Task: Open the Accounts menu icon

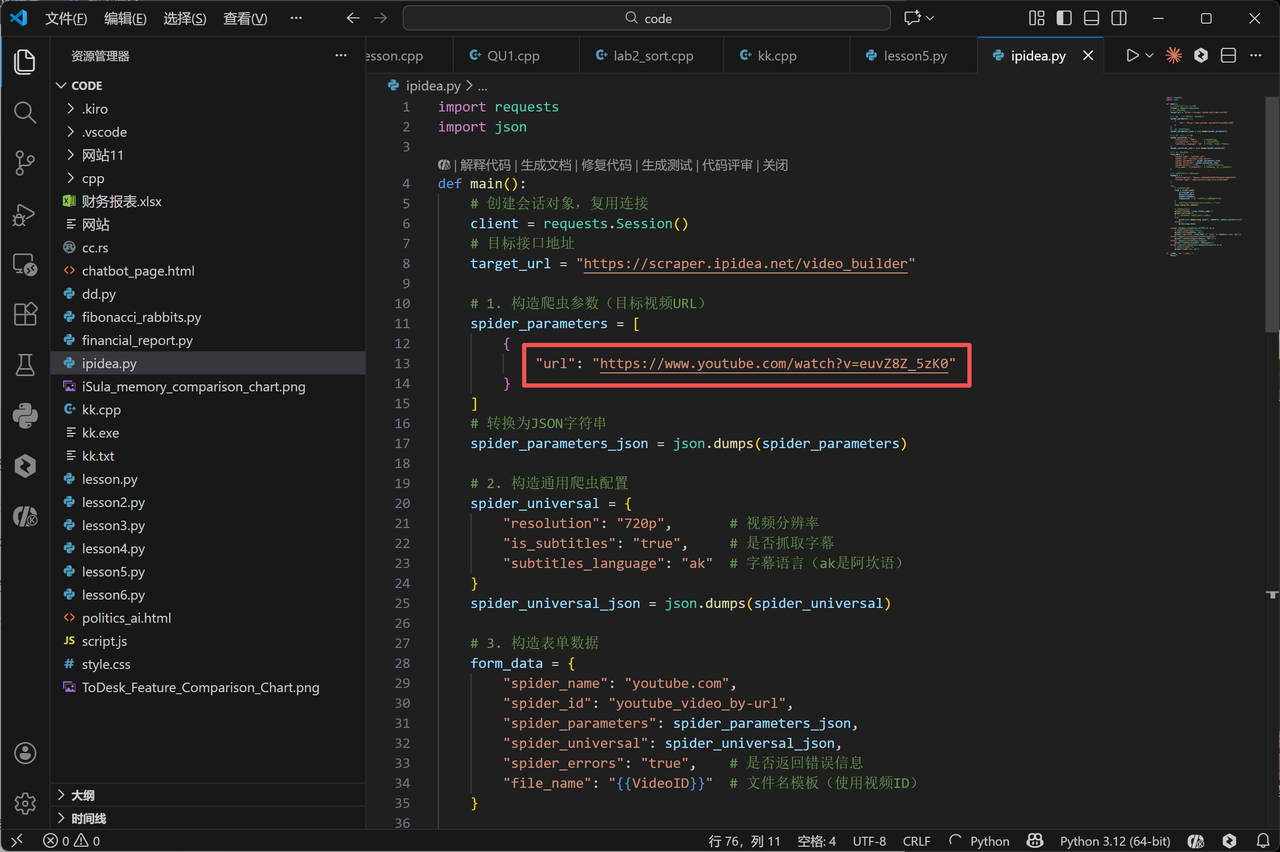Action: pyautogui.click(x=25, y=753)
